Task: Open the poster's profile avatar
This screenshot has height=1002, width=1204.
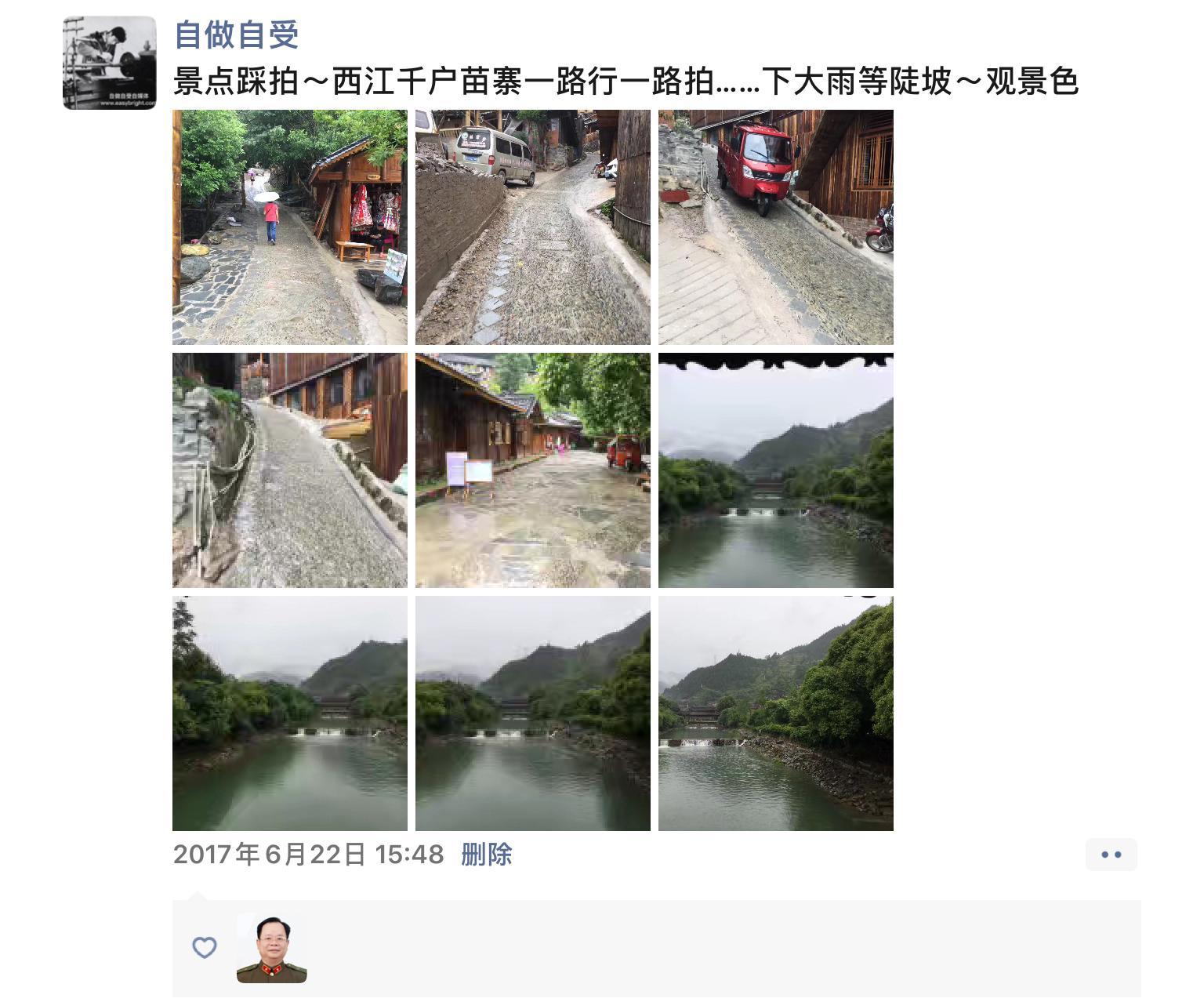Action: (x=110, y=63)
